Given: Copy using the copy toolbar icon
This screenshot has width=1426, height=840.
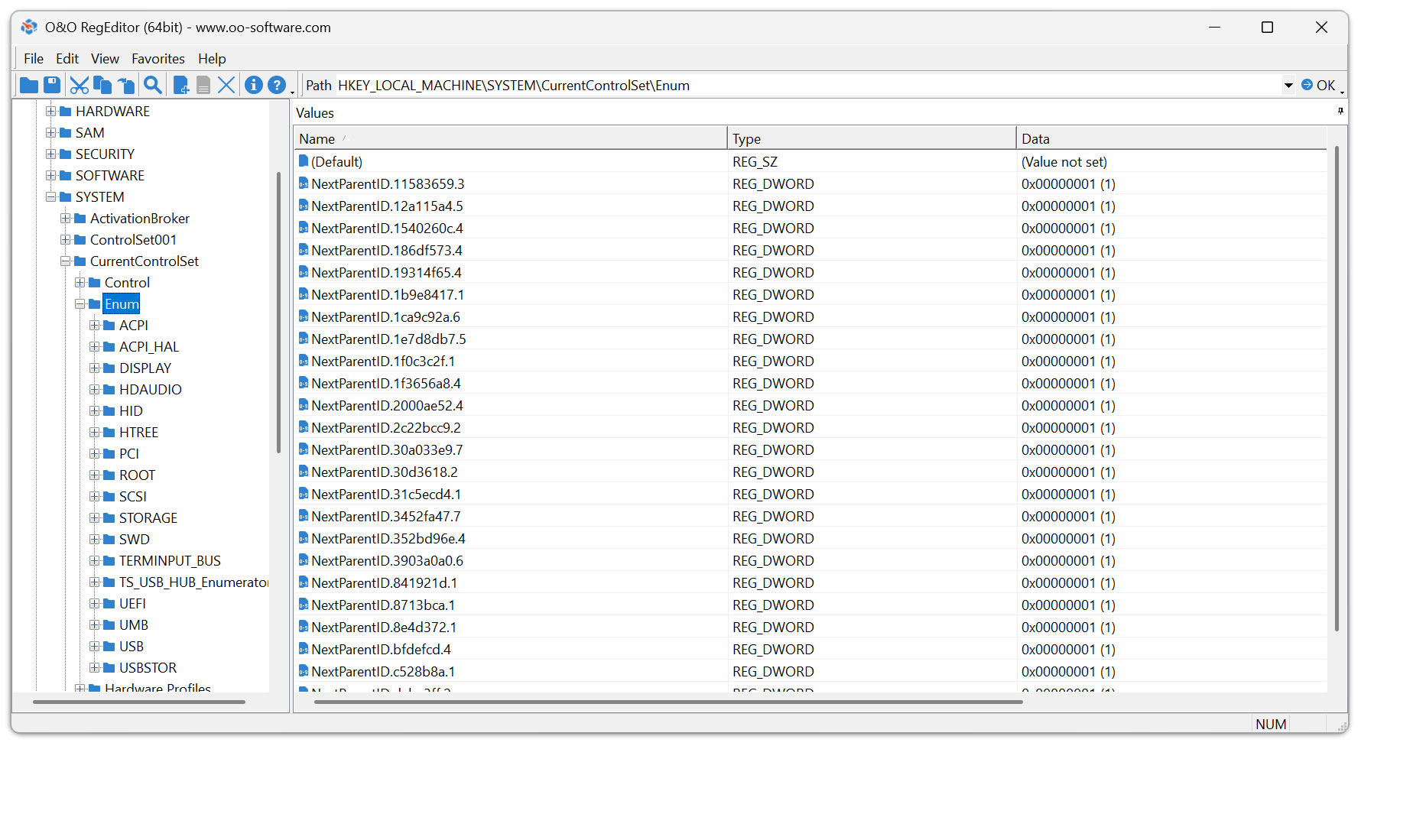Looking at the screenshot, I should (102, 85).
